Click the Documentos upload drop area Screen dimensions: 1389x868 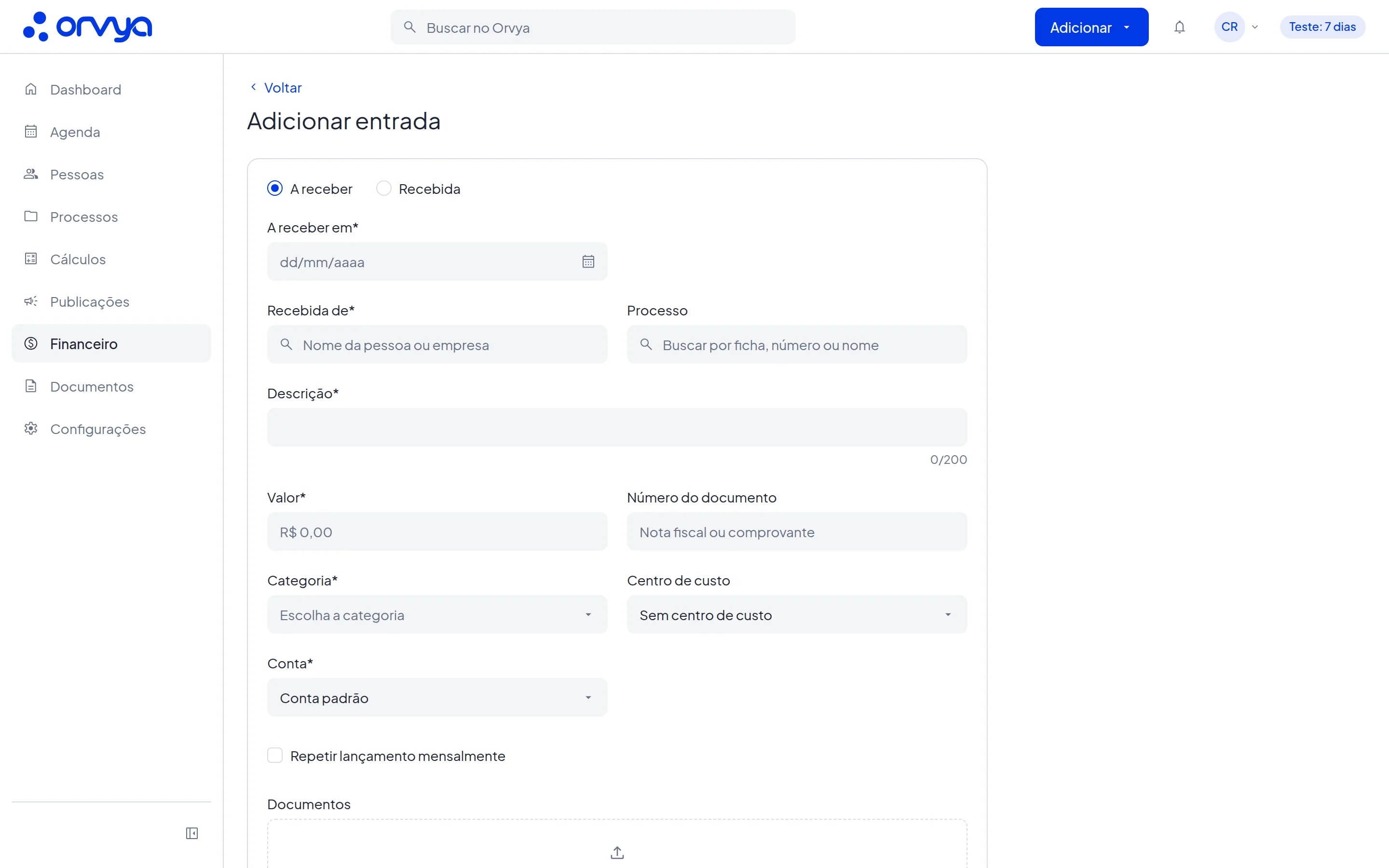click(617, 844)
